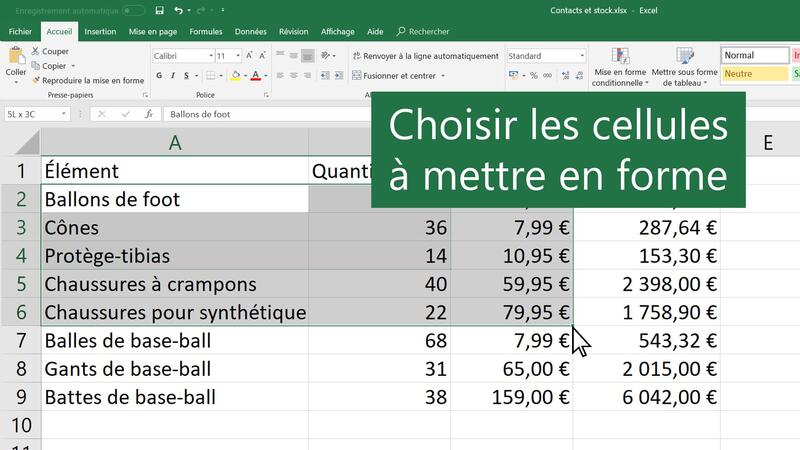Click the Save icon in the title bar
The height and width of the screenshot is (450, 800).
tap(158, 10)
